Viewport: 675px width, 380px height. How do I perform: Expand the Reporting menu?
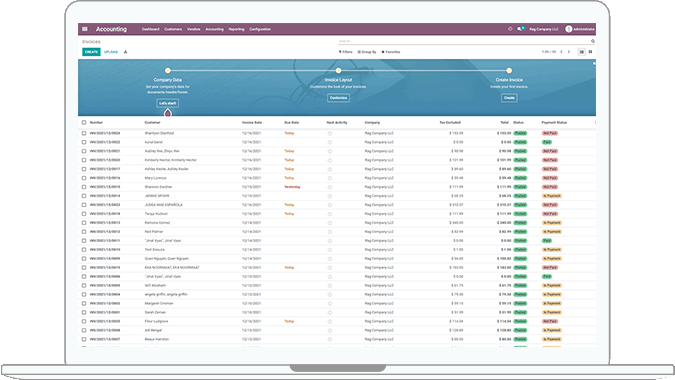[x=236, y=29]
